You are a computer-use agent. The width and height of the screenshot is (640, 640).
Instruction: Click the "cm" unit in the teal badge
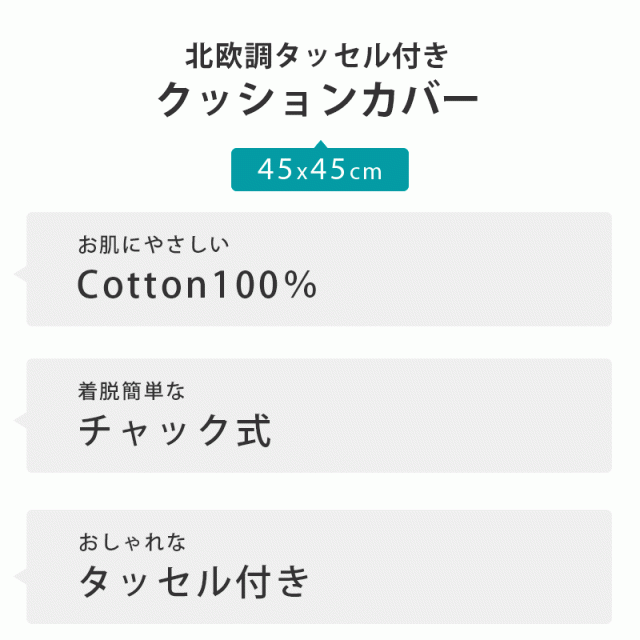[x=366, y=171]
